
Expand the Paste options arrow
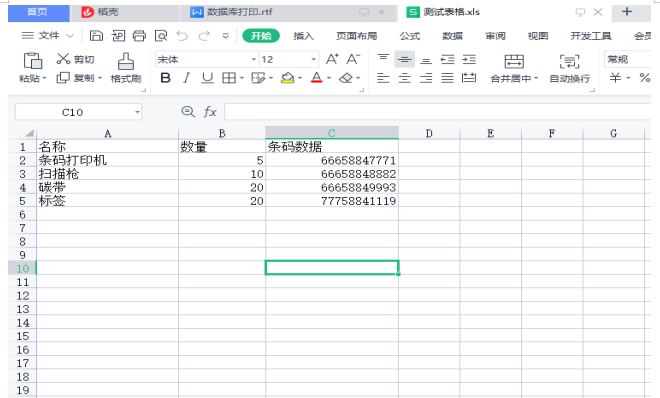click(x=44, y=78)
